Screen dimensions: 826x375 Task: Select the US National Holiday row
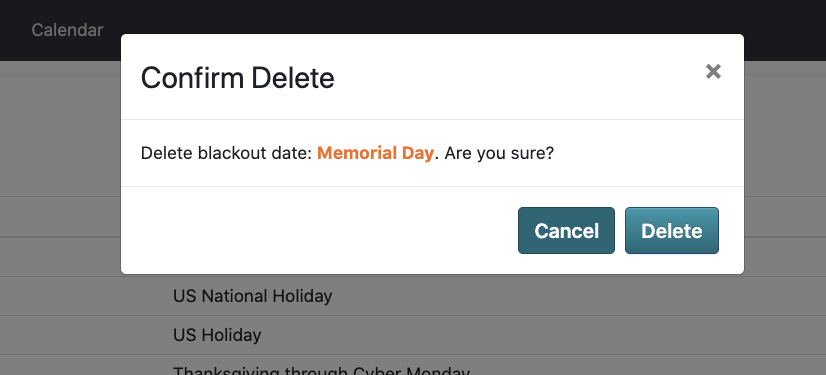click(x=413, y=296)
